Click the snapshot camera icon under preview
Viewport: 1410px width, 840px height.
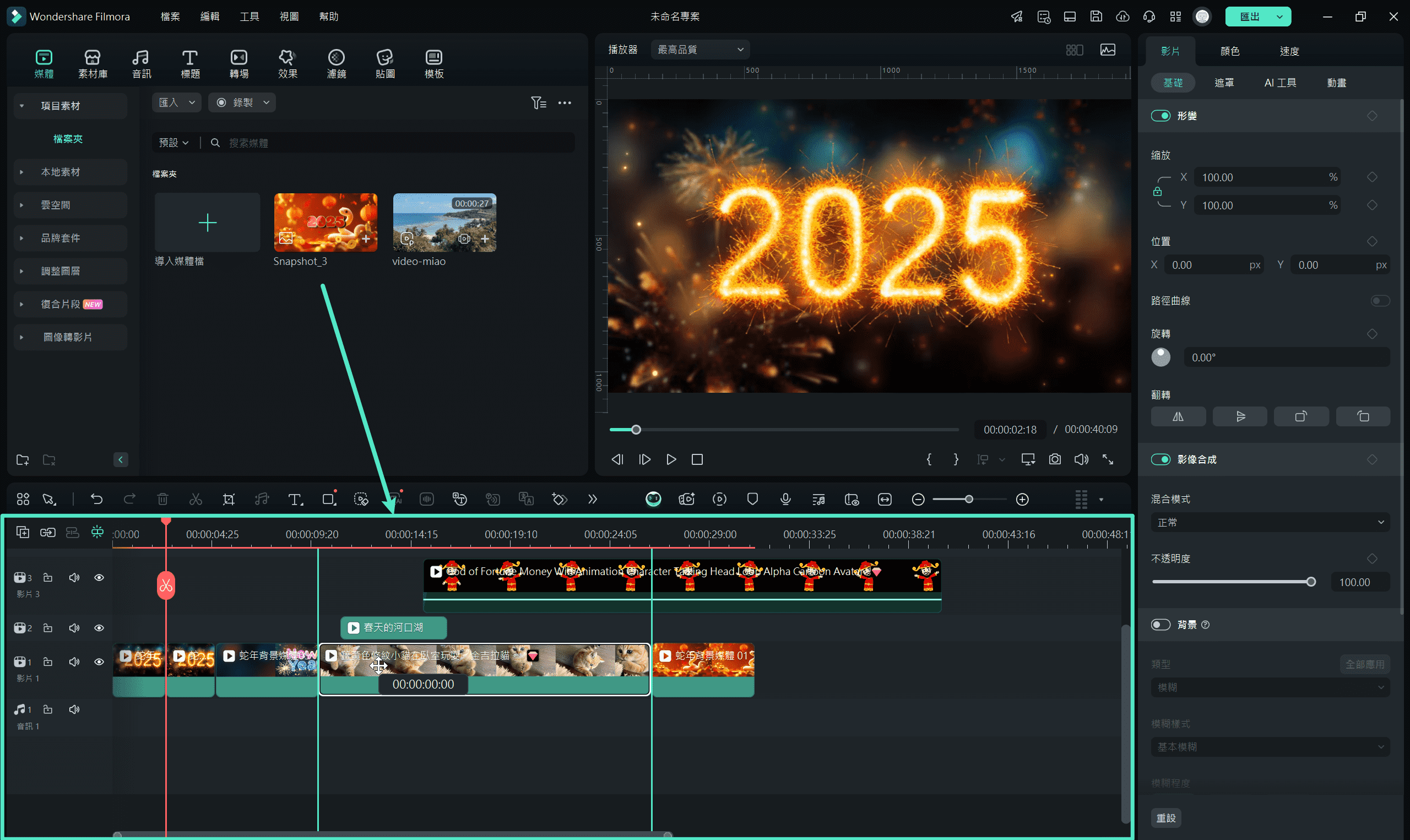click(x=1055, y=459)
